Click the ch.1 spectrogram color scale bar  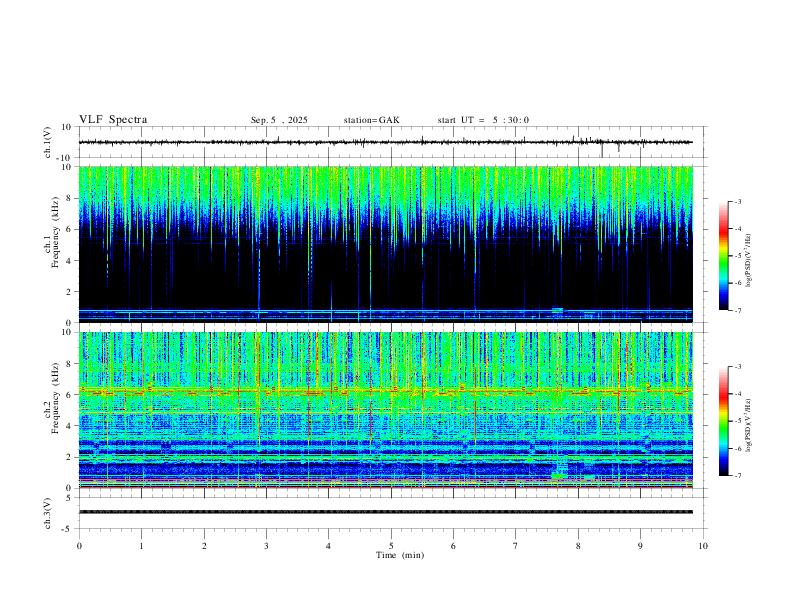coord(723,256)
